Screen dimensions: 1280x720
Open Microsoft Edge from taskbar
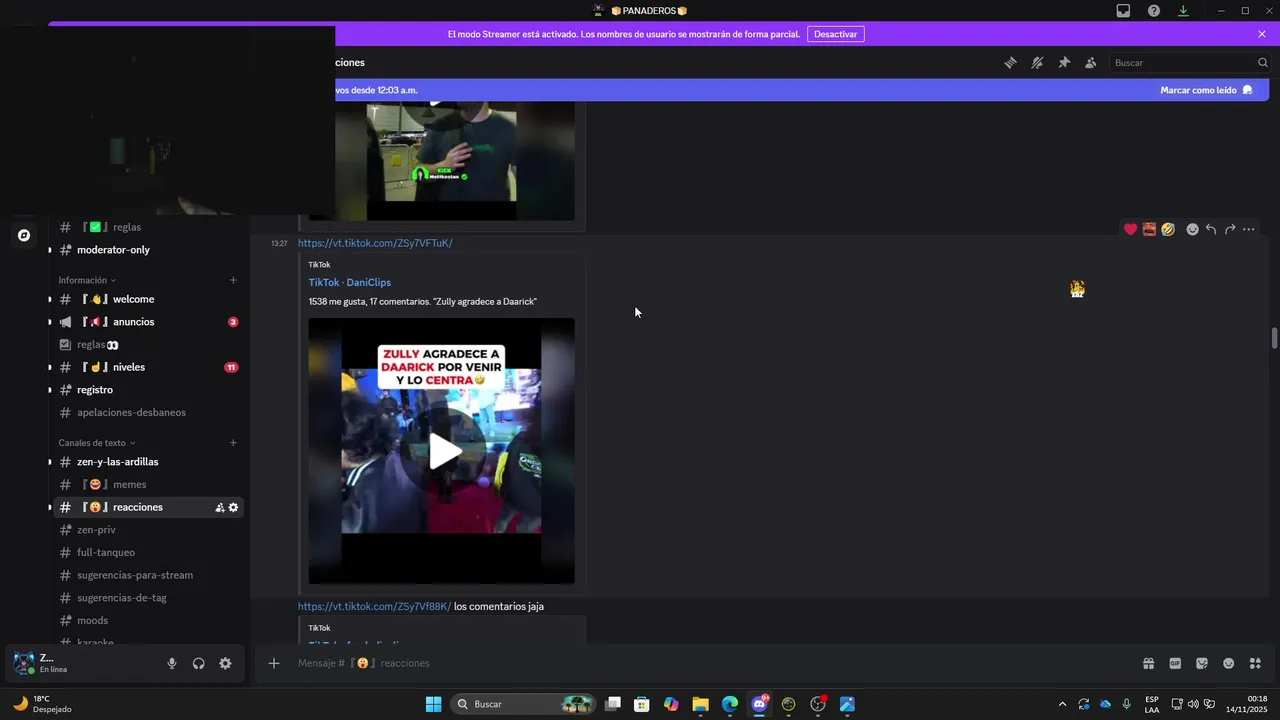coord(729,704)
